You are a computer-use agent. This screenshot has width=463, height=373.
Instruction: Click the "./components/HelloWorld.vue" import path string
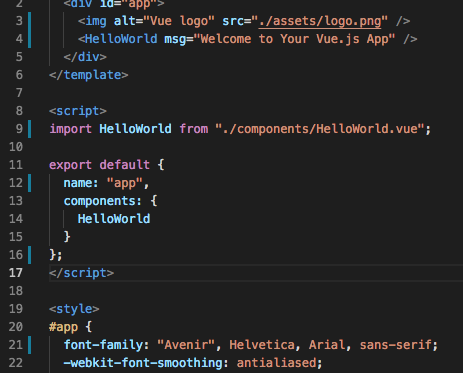coord(319,129)
